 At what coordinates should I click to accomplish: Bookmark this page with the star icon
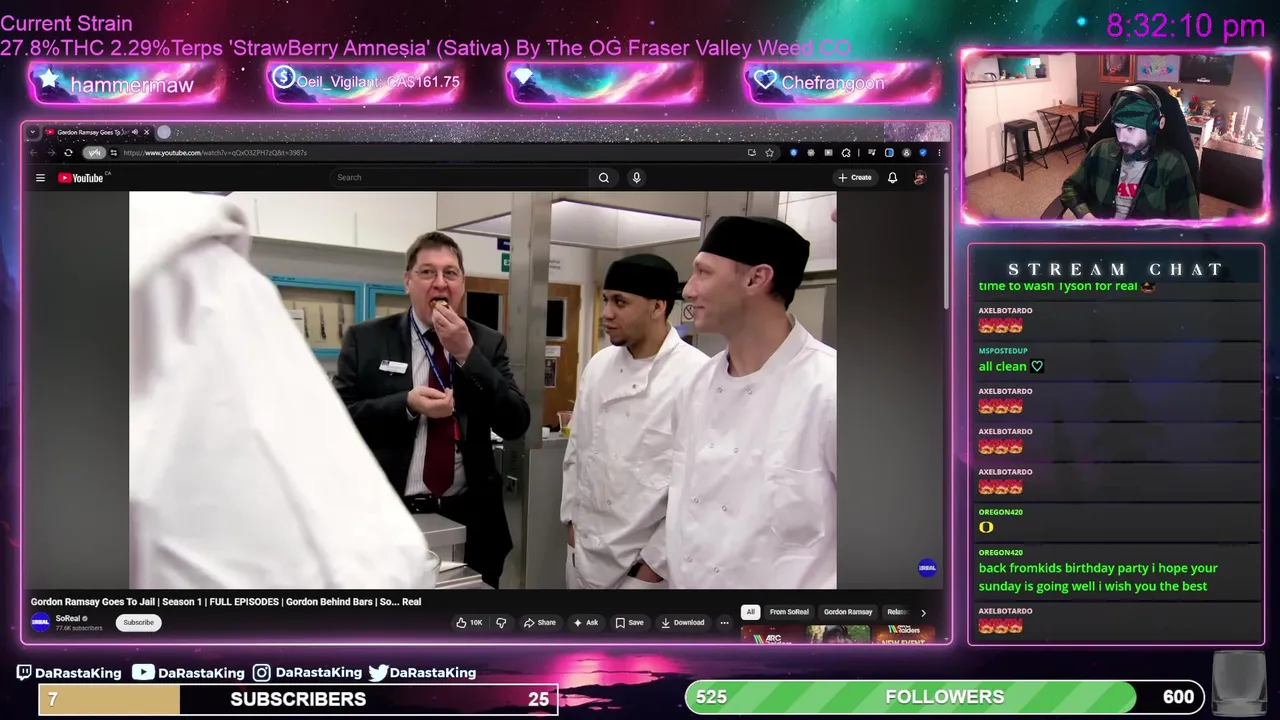pyautogui.click(x=769, y=153)
